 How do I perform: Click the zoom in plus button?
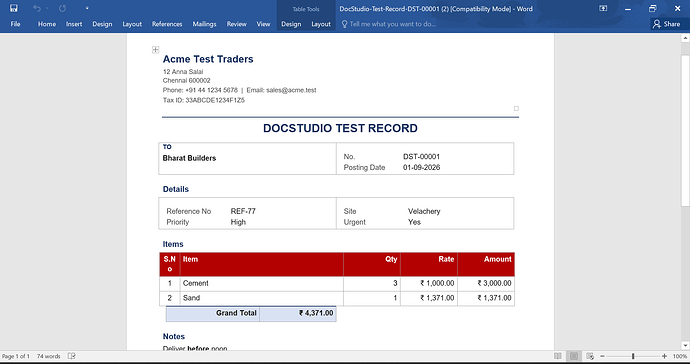tap(664, 356)
